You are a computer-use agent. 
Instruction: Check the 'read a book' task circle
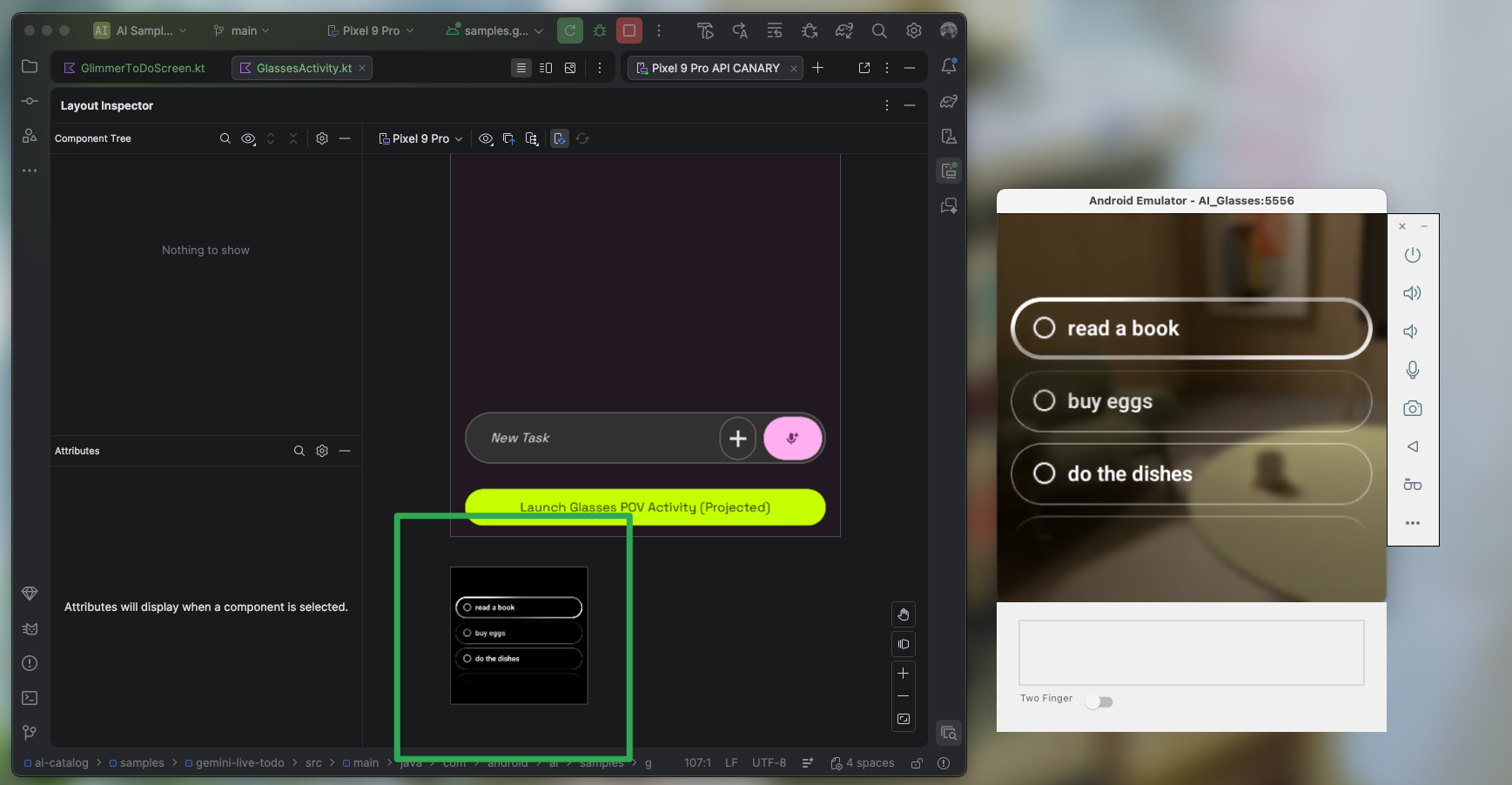[1044, 328]
